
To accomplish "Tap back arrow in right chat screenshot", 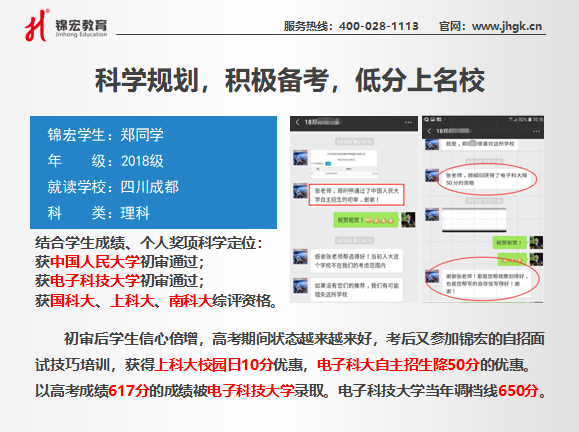I will (x=429, y=131).
